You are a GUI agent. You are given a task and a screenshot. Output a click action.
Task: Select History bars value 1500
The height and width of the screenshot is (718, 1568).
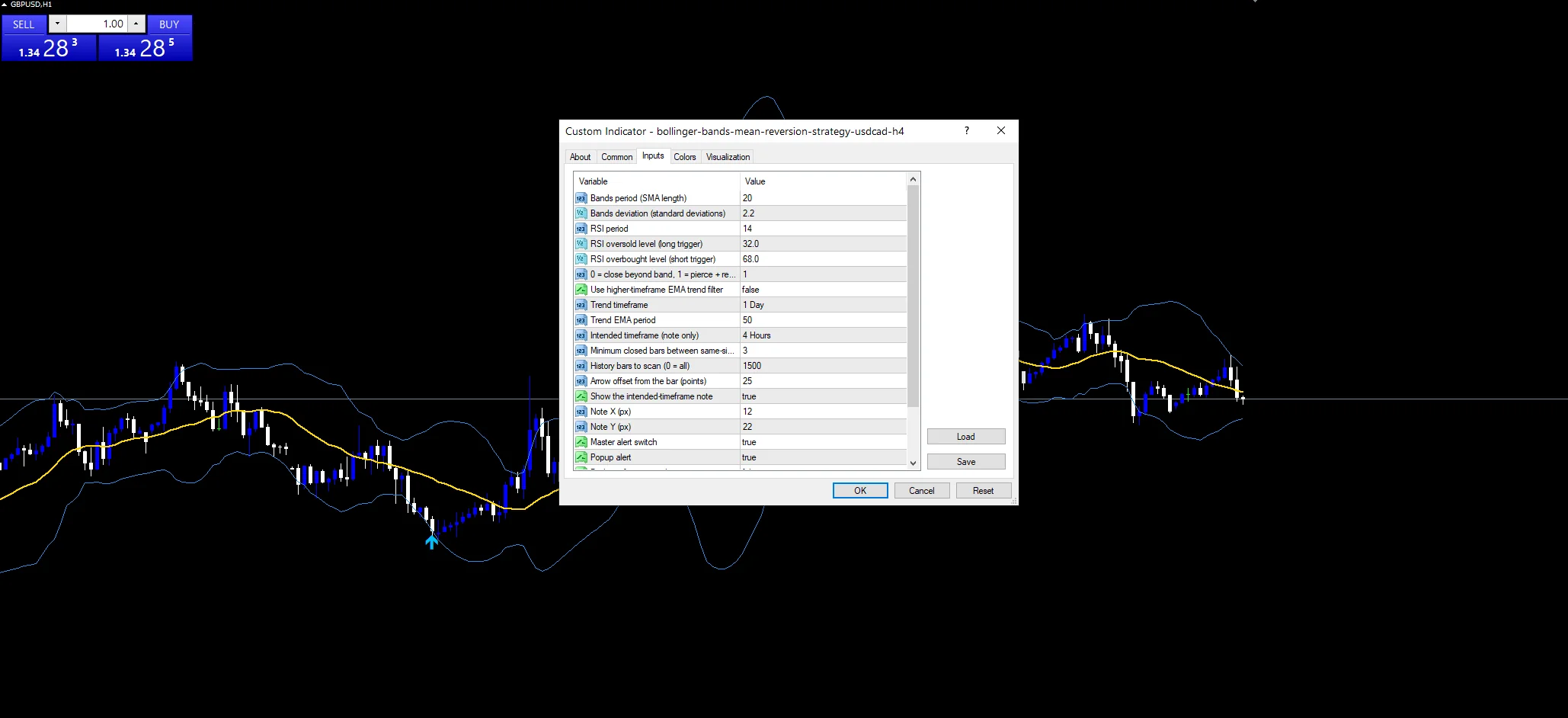click(x=823, y=366)
